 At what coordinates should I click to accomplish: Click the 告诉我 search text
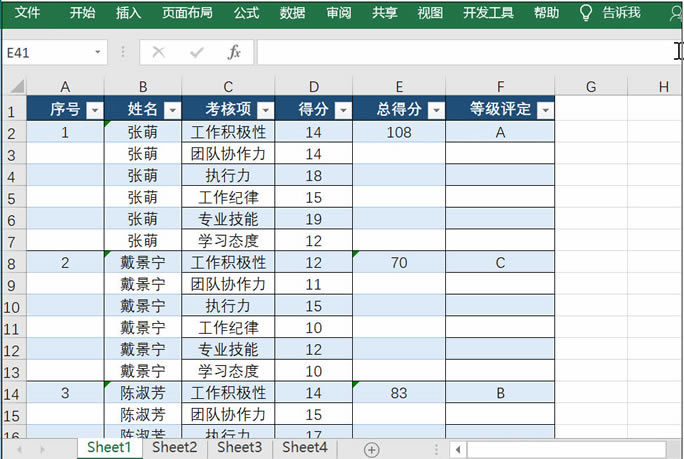click(621, 13)
